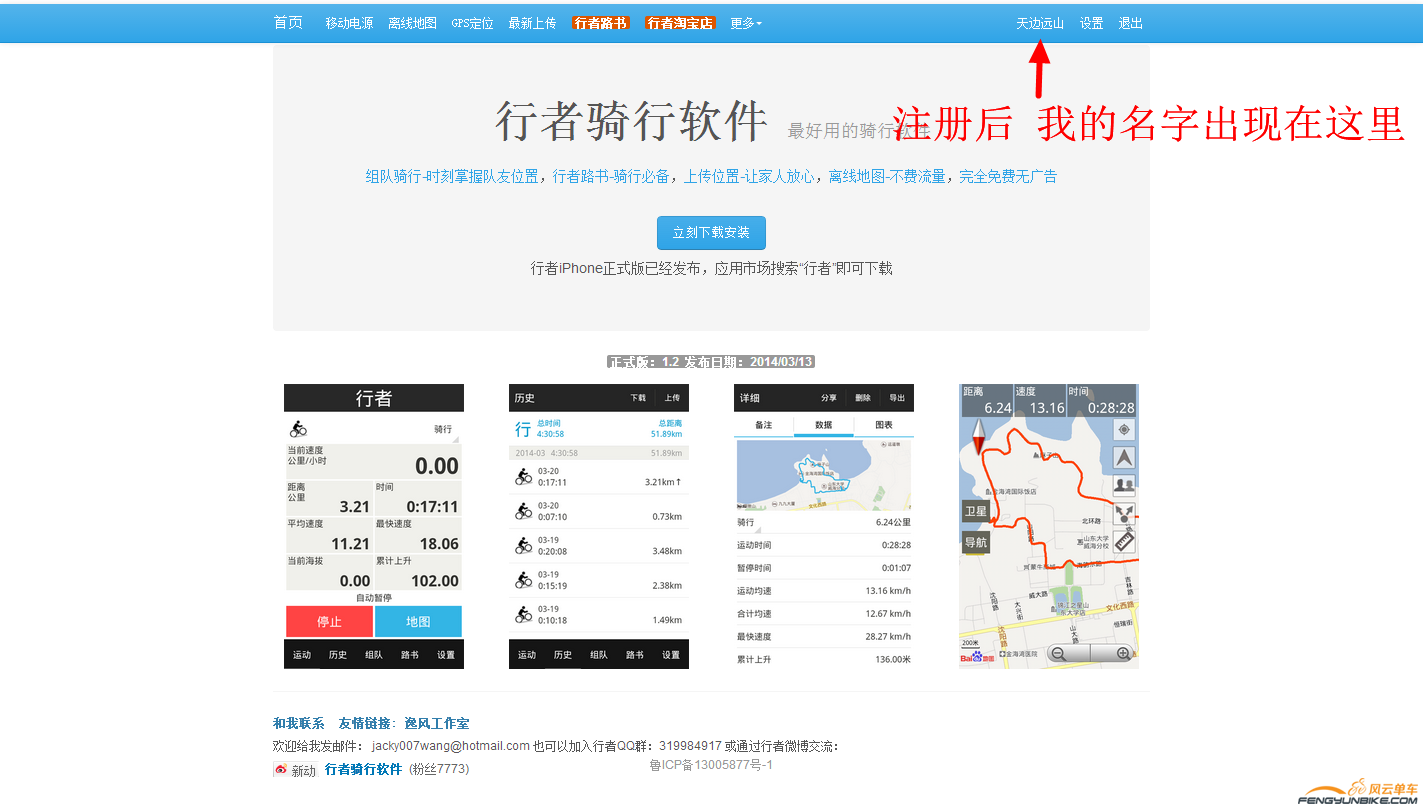Click the 立刻下载安装 download button

pos(711,233)
